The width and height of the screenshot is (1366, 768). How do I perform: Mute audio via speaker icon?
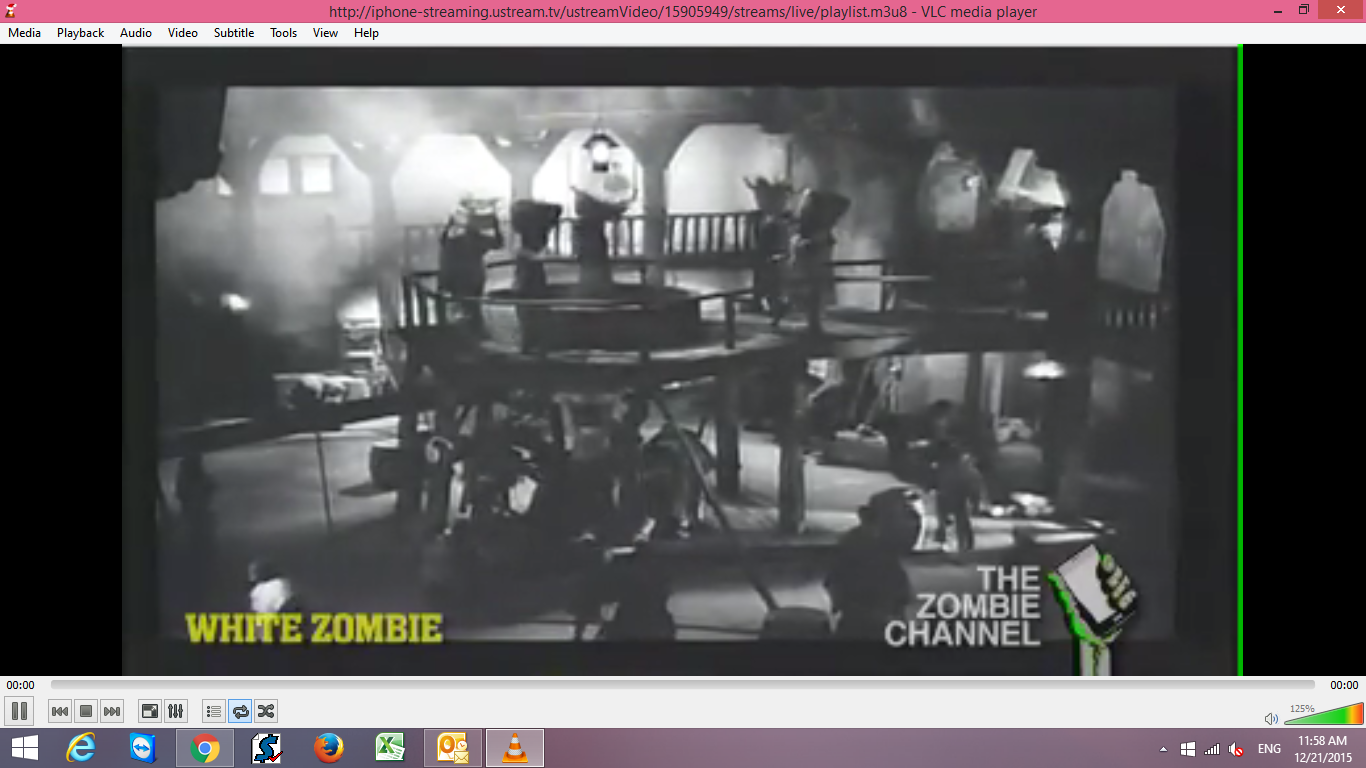[x=1271, y=718]
